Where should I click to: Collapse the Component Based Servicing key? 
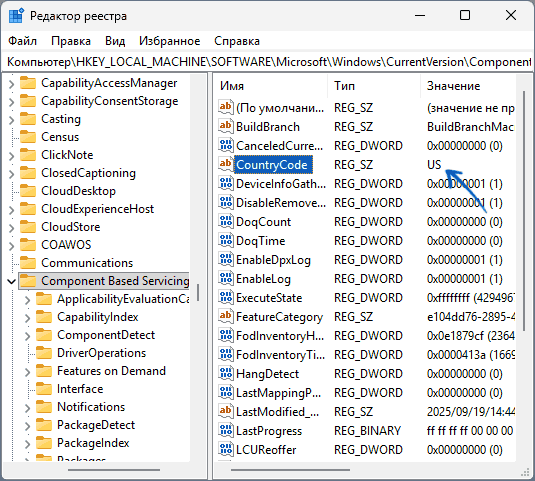(x=12, y=281)
